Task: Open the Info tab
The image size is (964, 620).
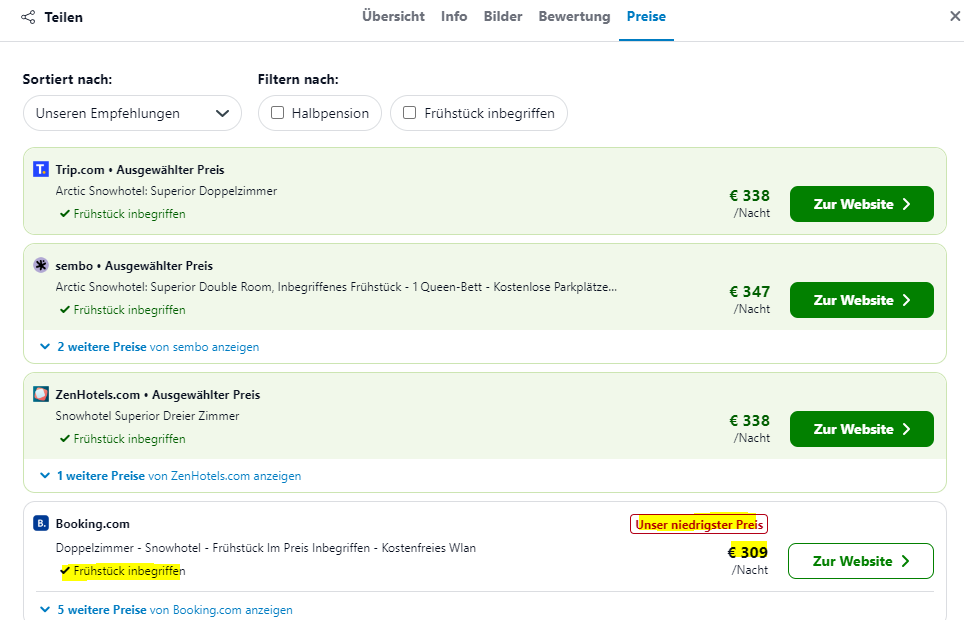Action: tap(454, 17)
